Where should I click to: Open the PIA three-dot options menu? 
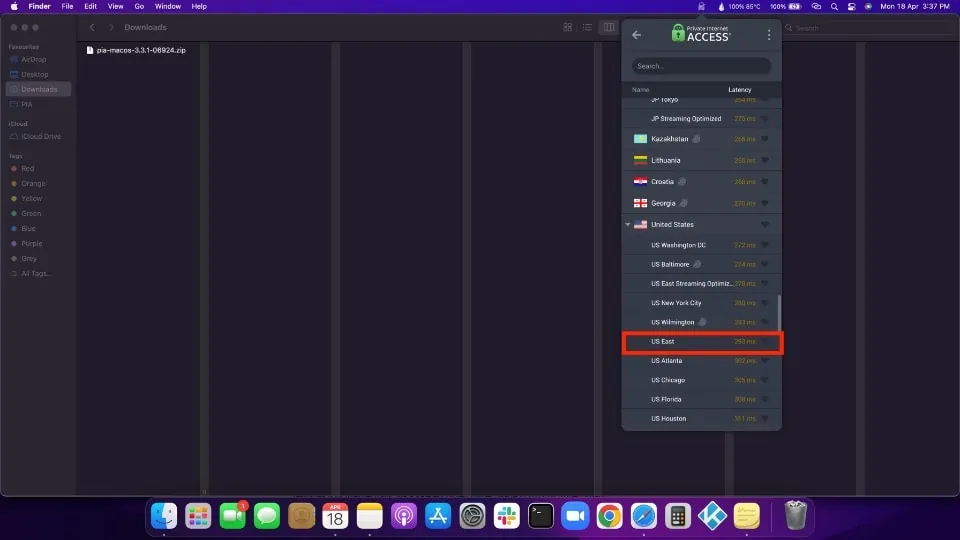tap(769, 35)
